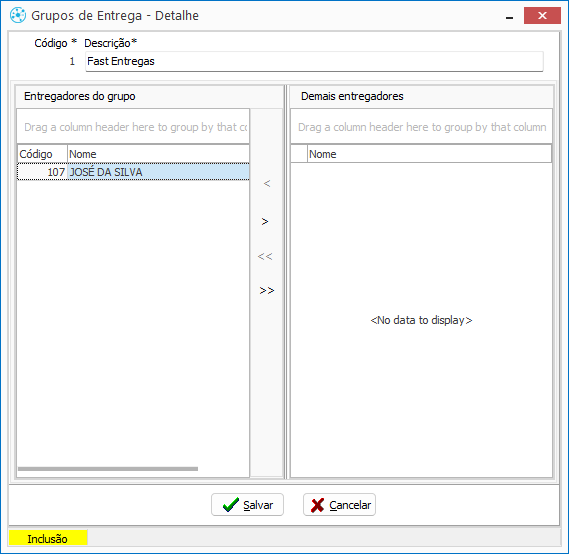The width and height of the screenshot is (569, 554).
Task: Click the green checkmark Salvar button
Action: (247, 505)
